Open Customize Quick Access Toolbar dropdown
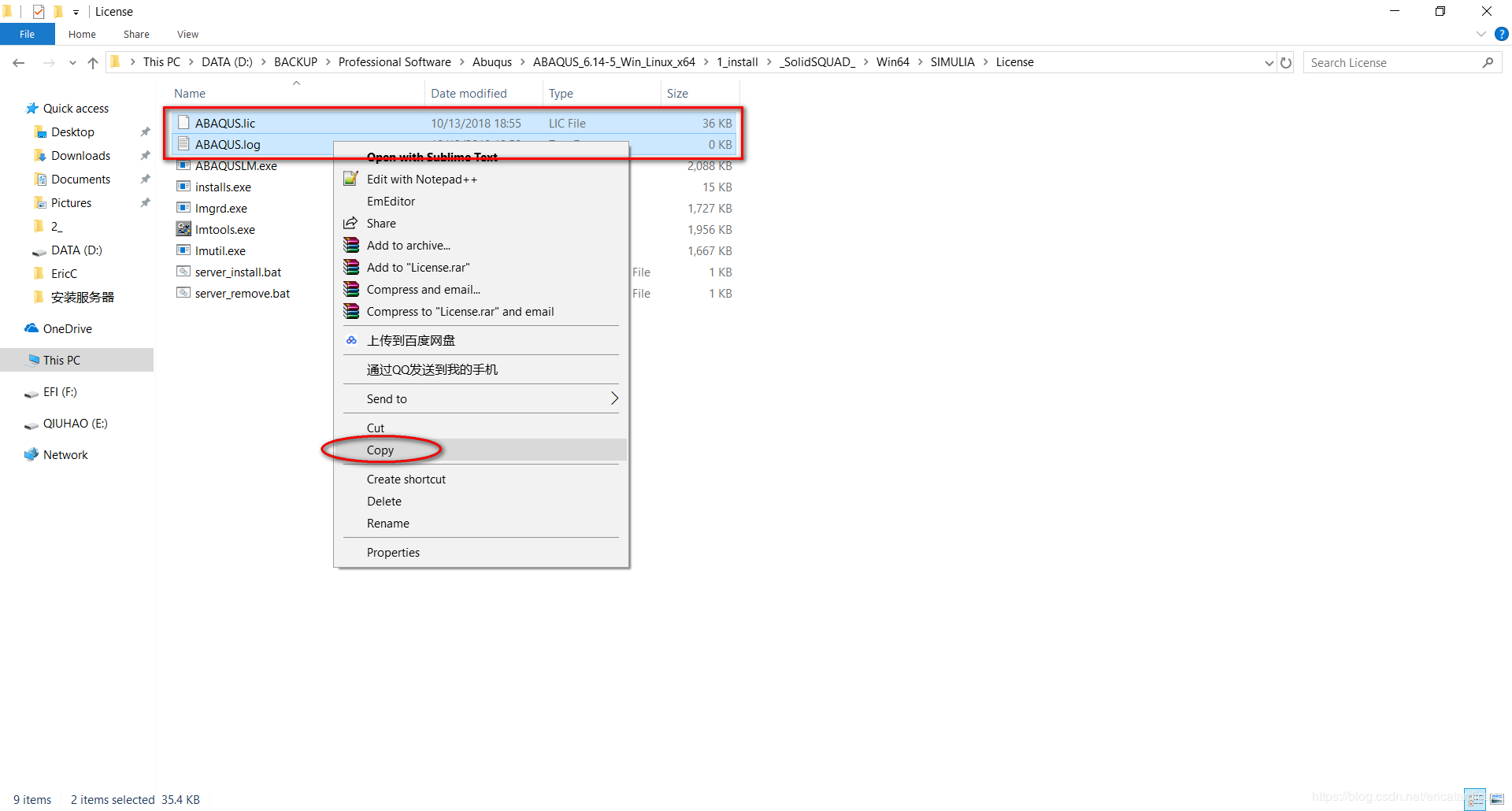Image resolution: width=1512 pixels, height=811 pixels. [x=76, y=12]
